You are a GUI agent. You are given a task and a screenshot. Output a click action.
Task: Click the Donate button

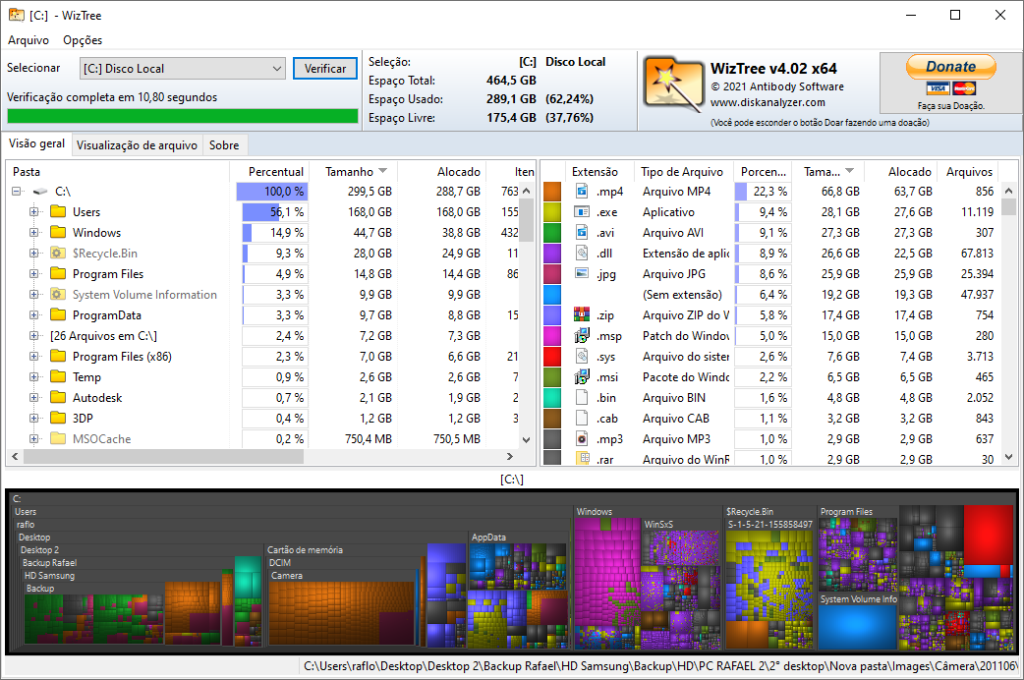coord(950,66)
